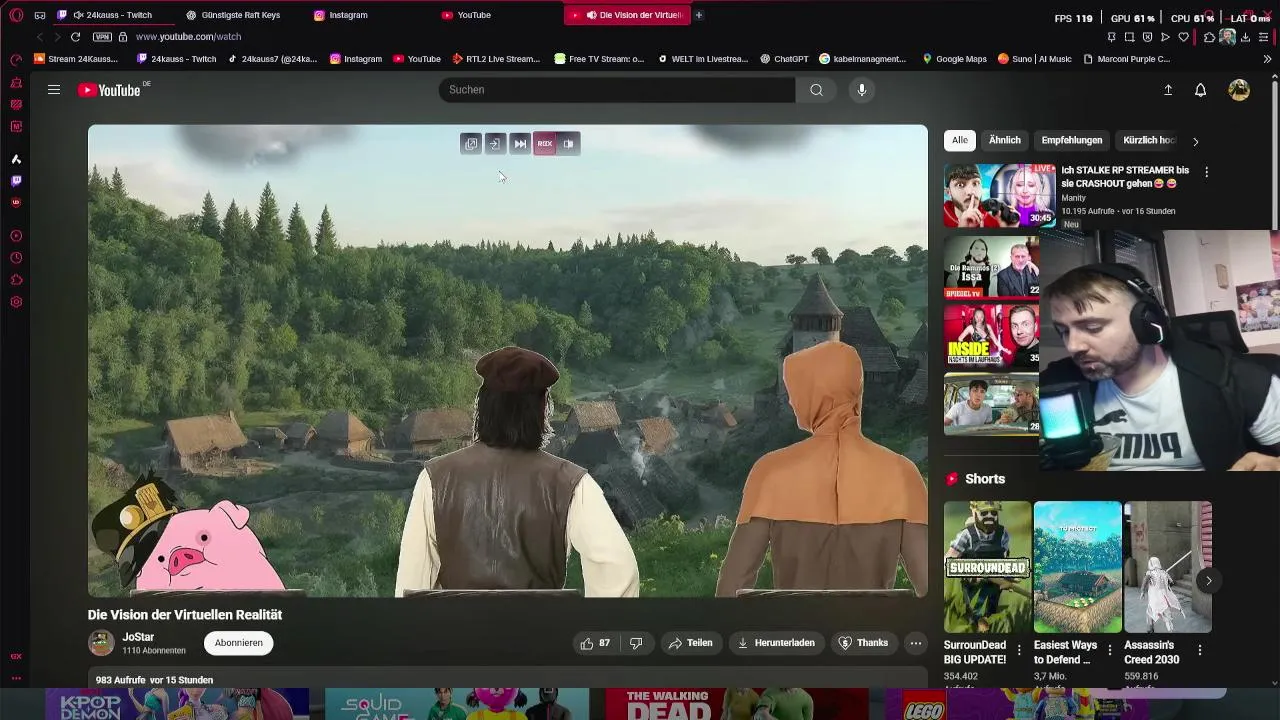Open the YouTube account avatar menu
The width and height of the screenshot is (1280, 720).
[x=1239, y=90]
